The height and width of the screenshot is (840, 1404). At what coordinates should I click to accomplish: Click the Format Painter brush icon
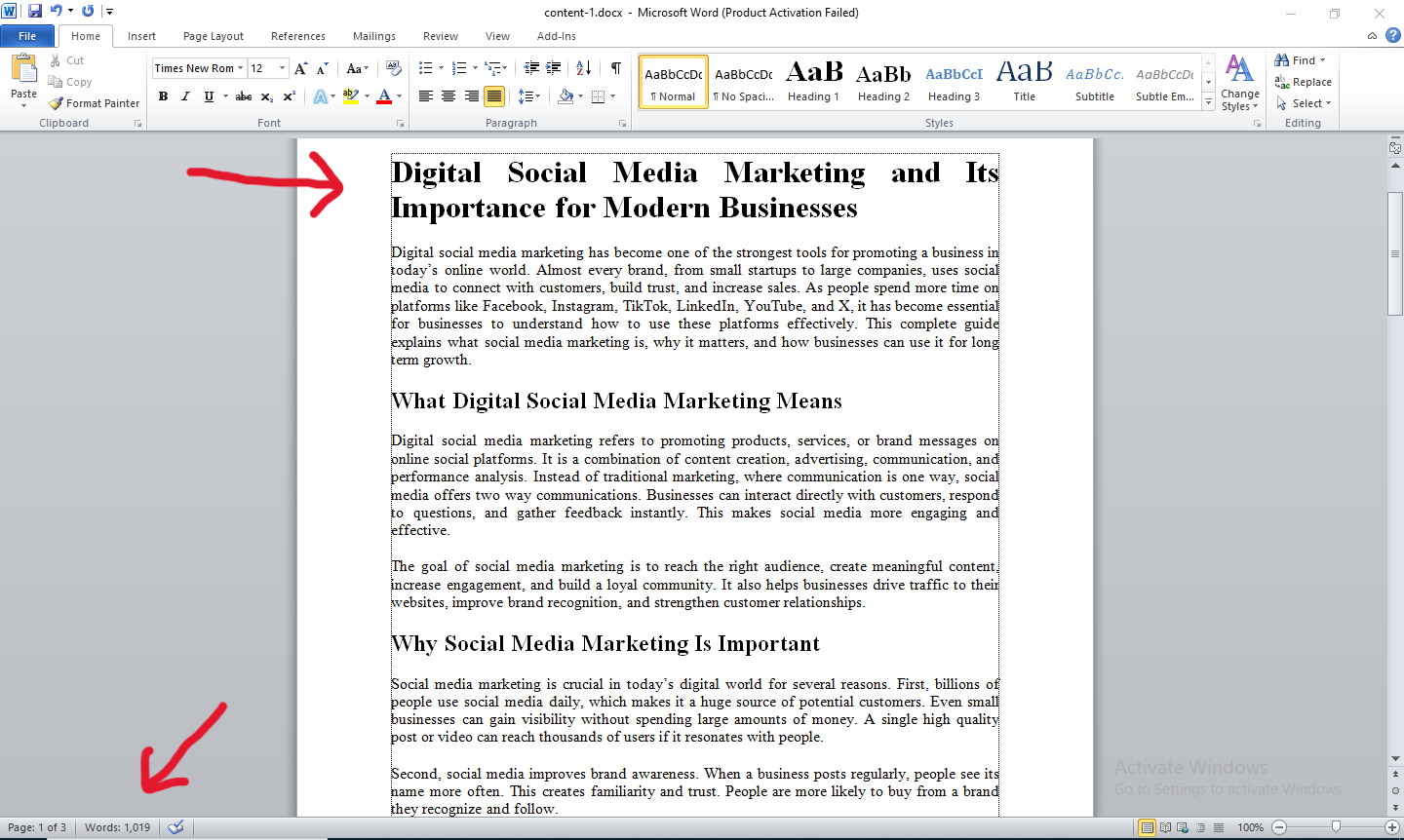(57, 103)
